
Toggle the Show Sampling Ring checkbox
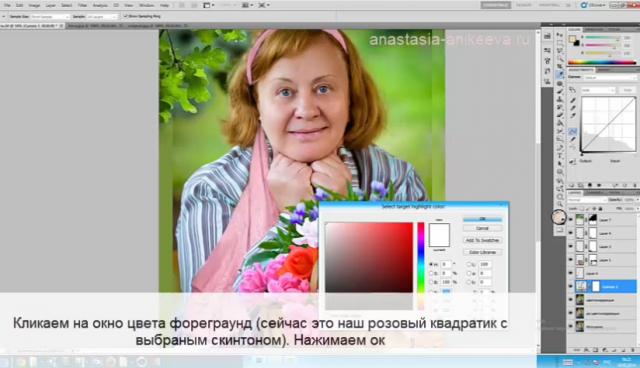pos(126,16)
